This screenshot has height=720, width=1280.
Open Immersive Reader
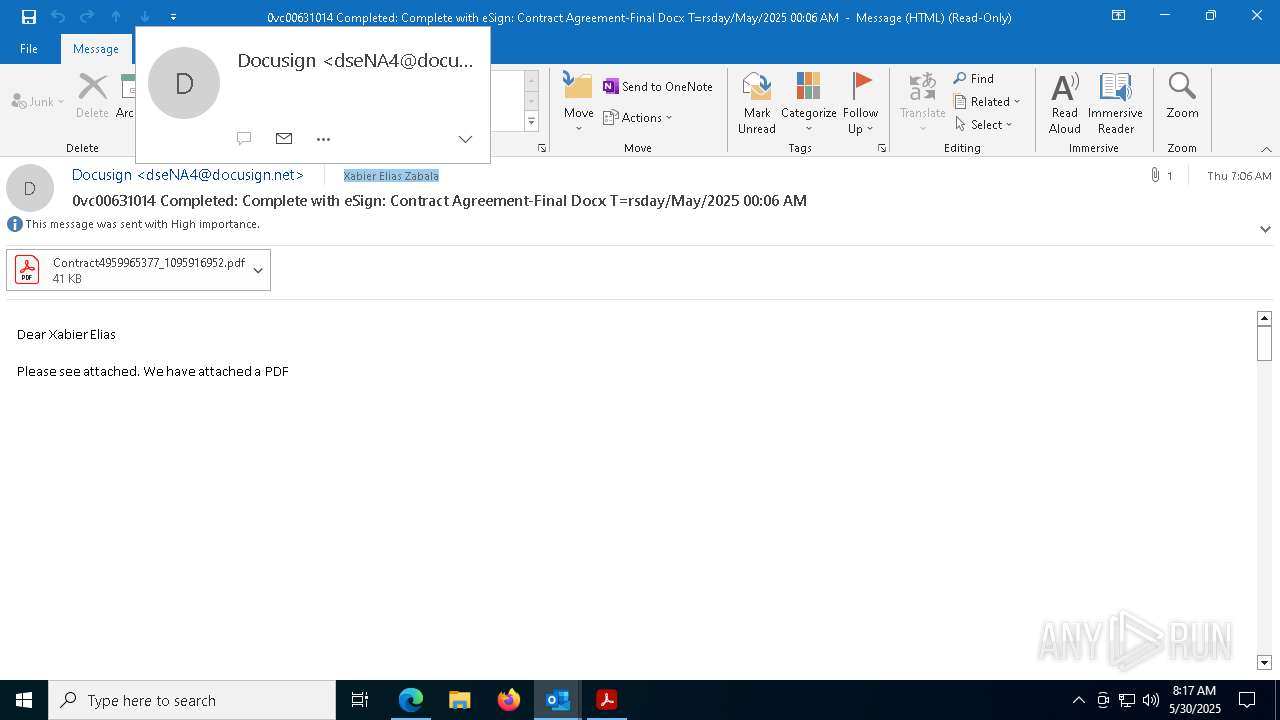coord(1115,102)
